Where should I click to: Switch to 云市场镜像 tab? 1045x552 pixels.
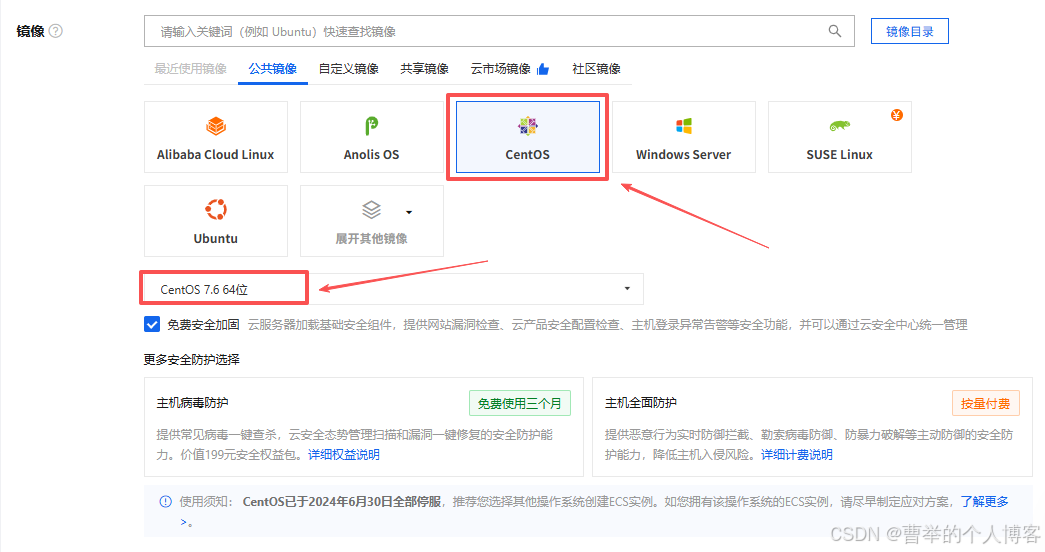[x=501, y=69]
